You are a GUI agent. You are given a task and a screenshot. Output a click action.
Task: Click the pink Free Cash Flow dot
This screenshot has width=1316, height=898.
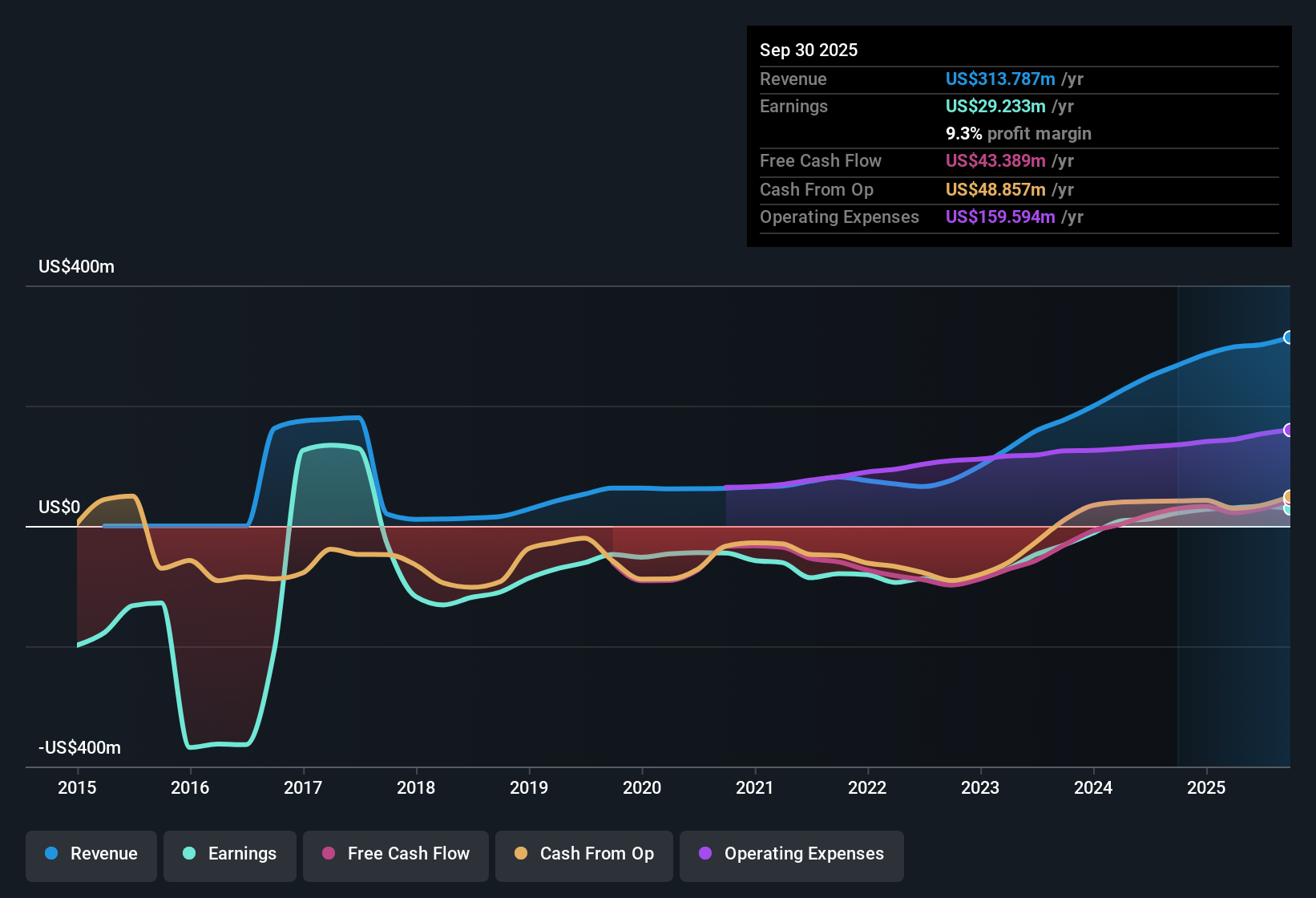click(329, 853)
